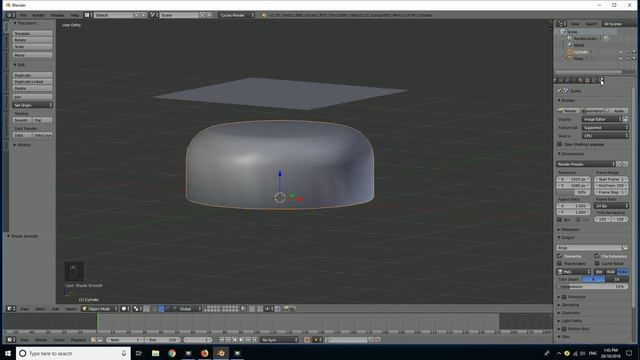This screenshot has height=360, width=640.
Task: Expand the Metadata panel
Action: 570,229
